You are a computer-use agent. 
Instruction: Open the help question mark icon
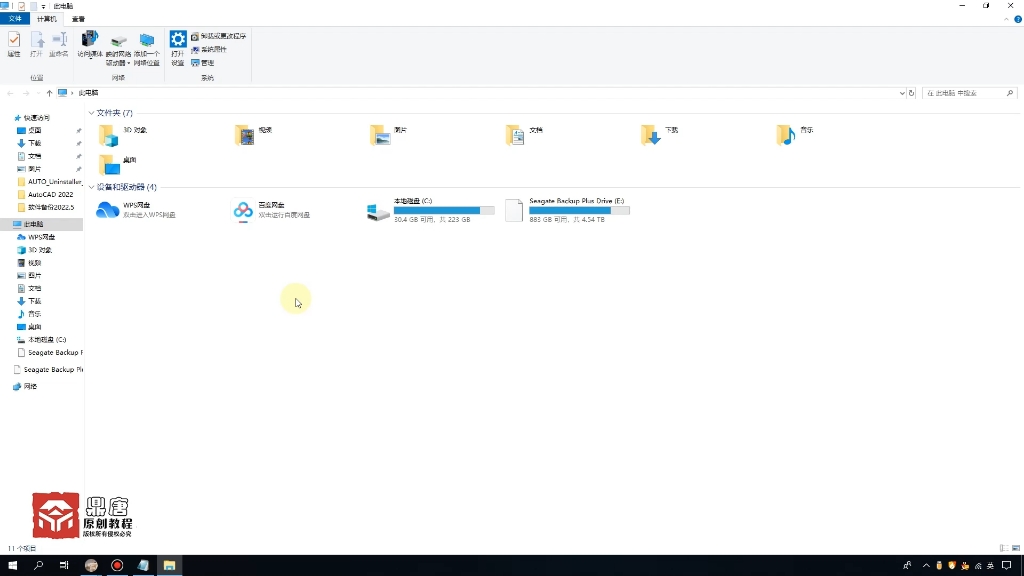pos(1016,18)
